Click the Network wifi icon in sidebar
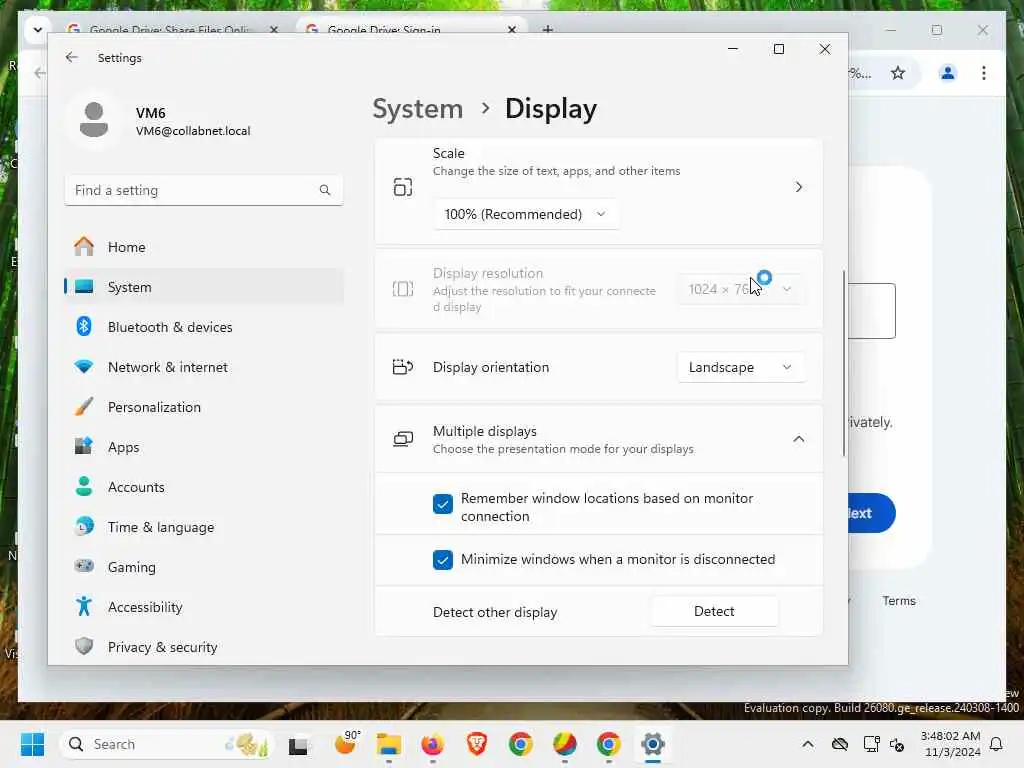The height and width of the screenshot is (768, 1024). click(x=84, y=367)
